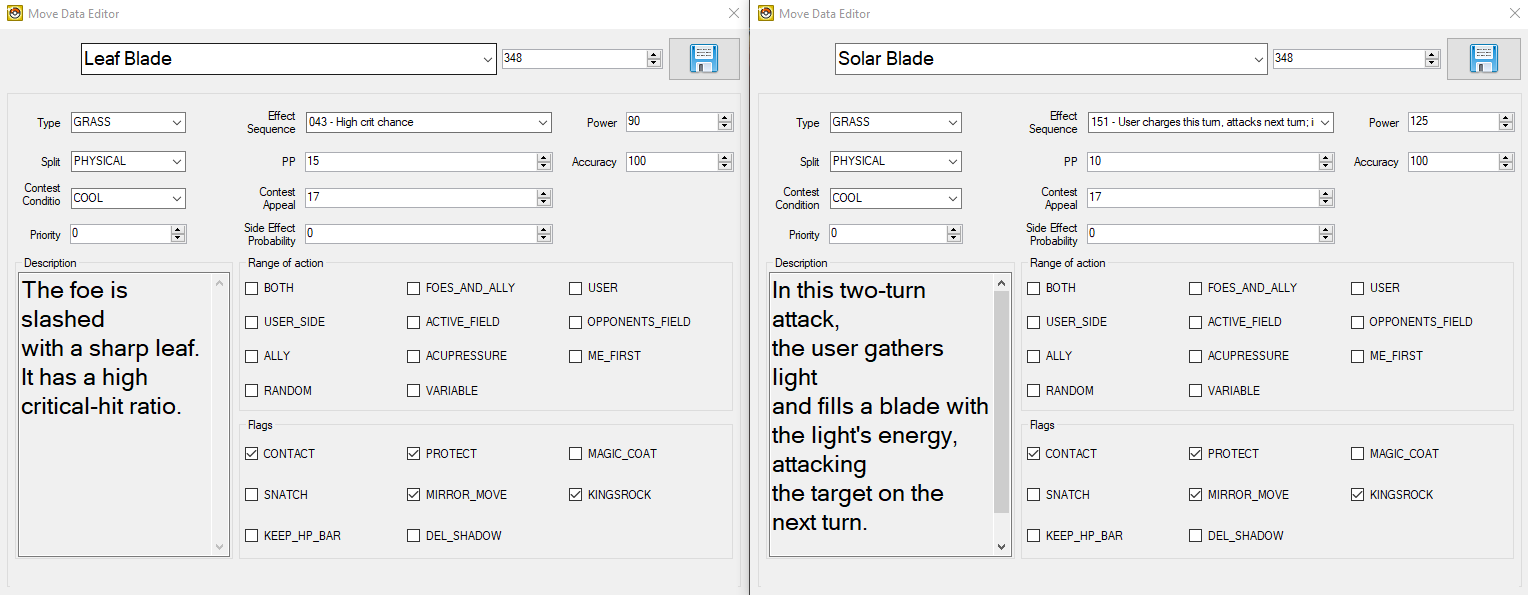This screenshot has height=595, width=1528.
Task: Close the right Move Data Editor window
Action: pos(1512,14)
